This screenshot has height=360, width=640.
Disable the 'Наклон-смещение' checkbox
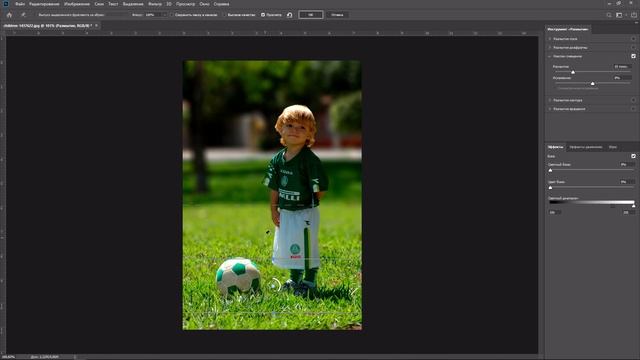click(633, 56)
